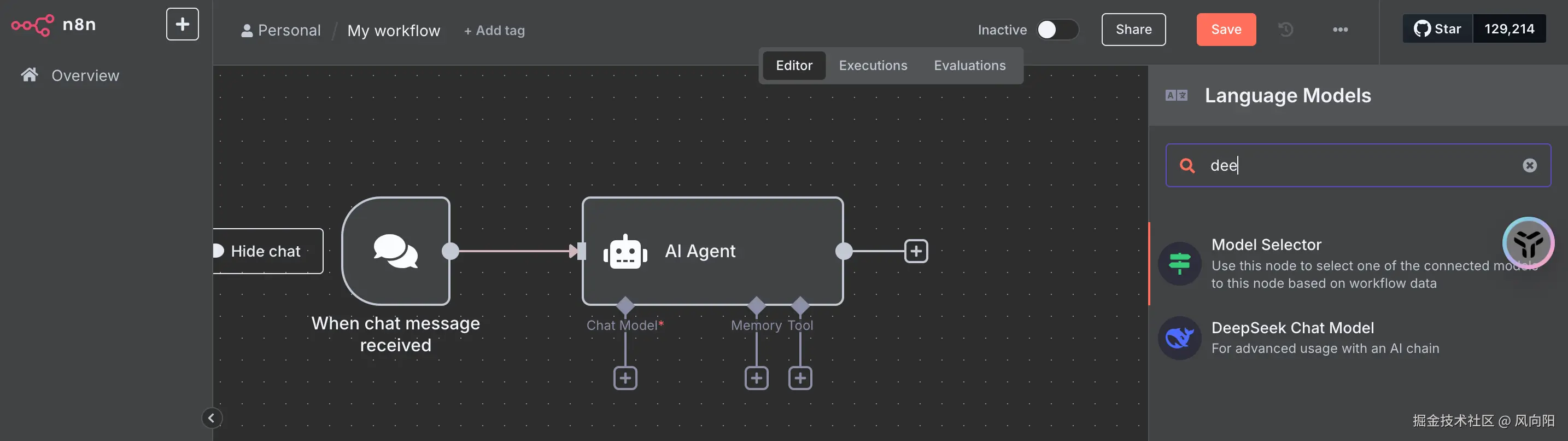Toggle the Inactive workflow switch
This screenshot has height=441, width=1568.
point(1058,30)
